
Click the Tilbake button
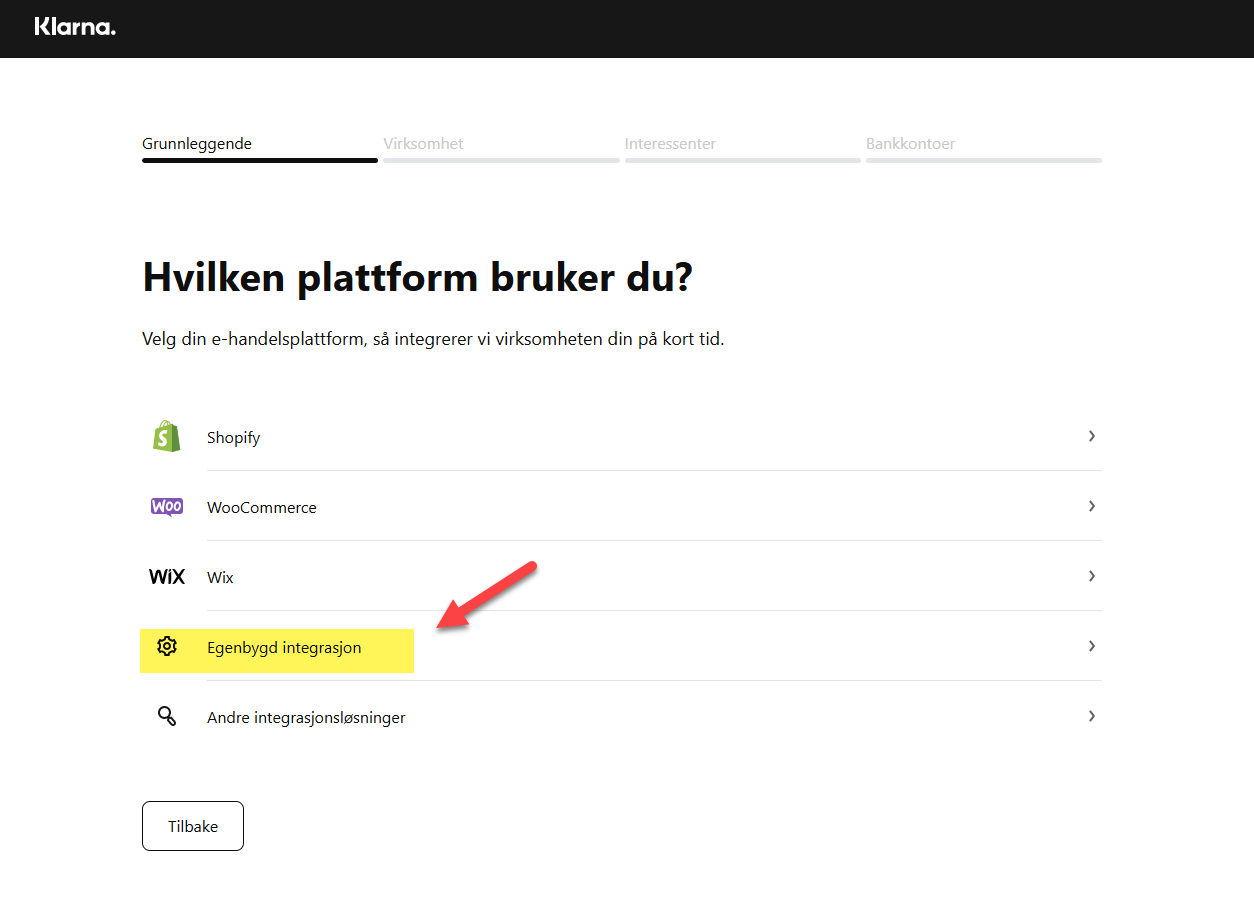coord(193,826)
